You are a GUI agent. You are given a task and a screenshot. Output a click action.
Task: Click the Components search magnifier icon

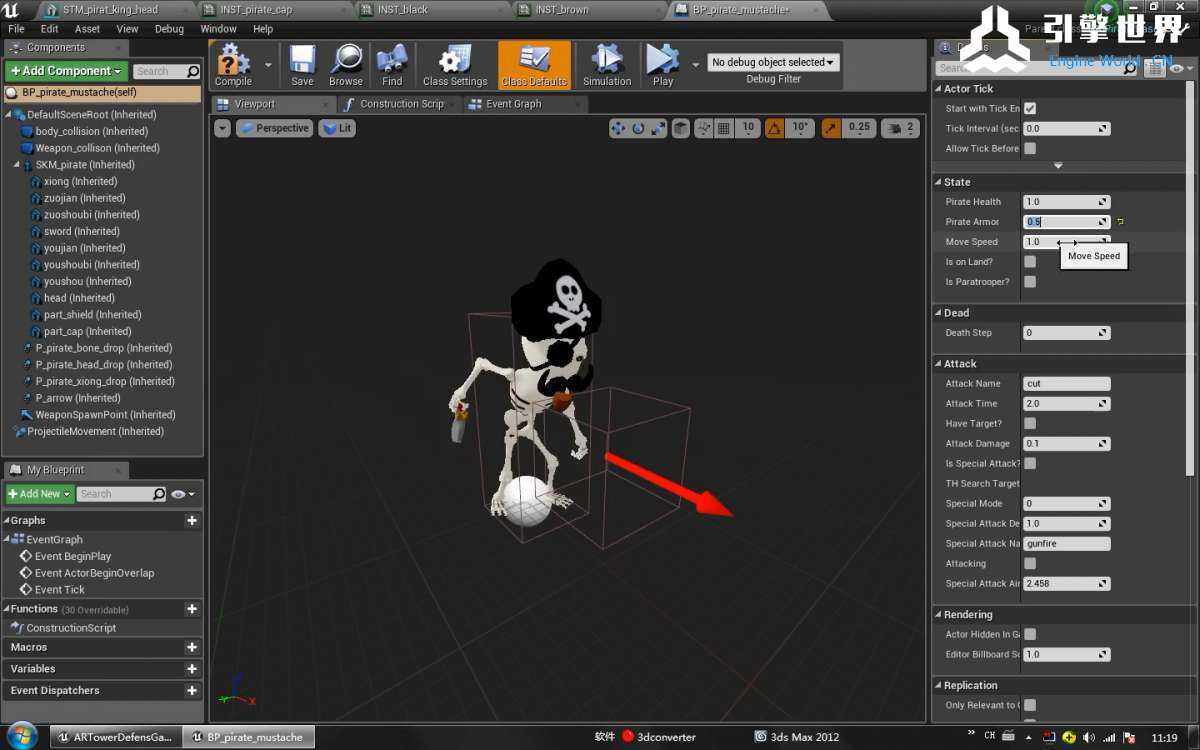[193, 72]
